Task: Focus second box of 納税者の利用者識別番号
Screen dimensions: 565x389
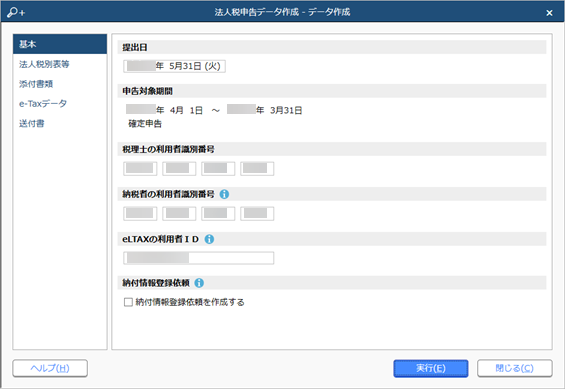Action: (179, 213)
